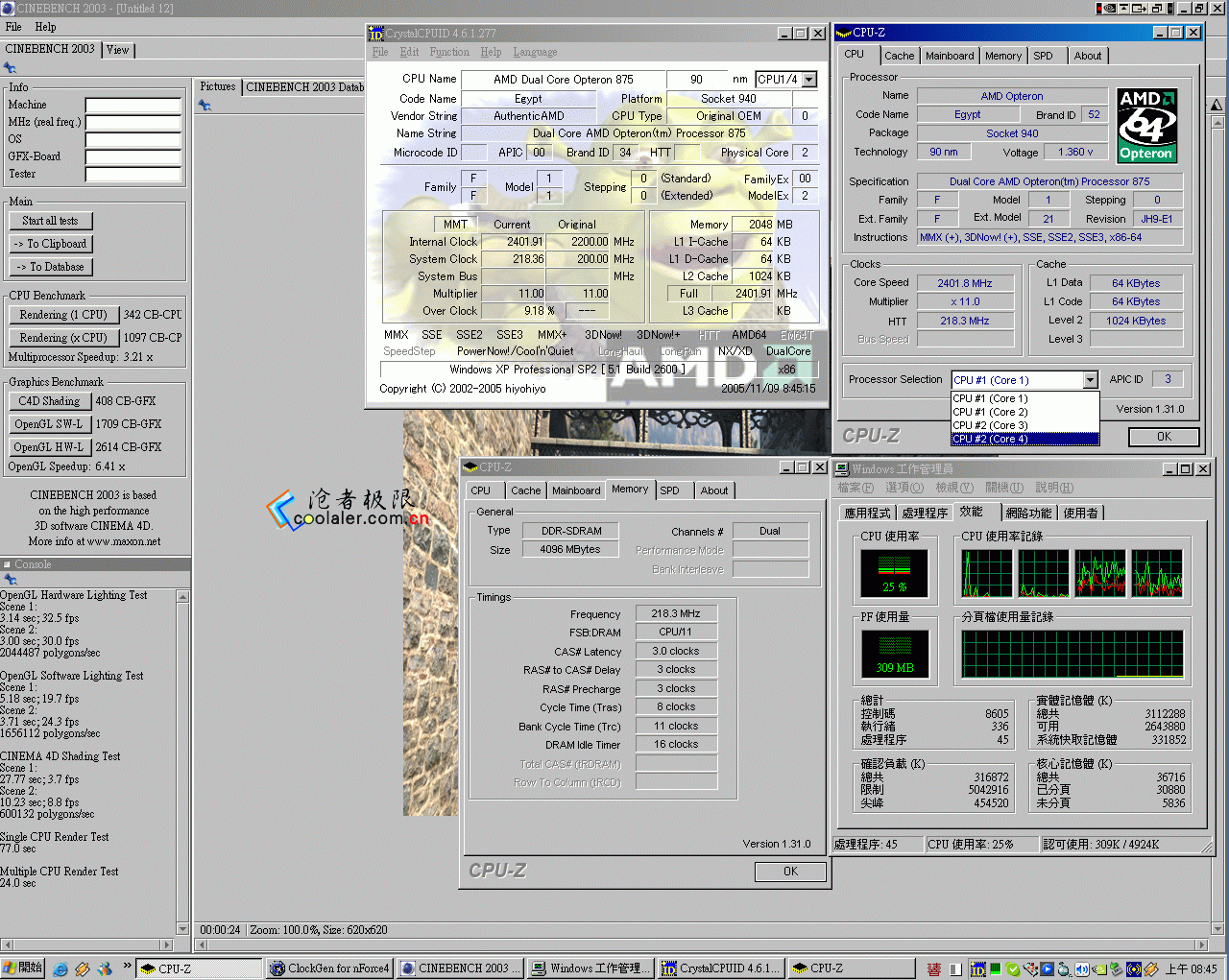
Task: Open the CPU1/4 dropdown in CrystalCPUID
Action: pos(809,80)
